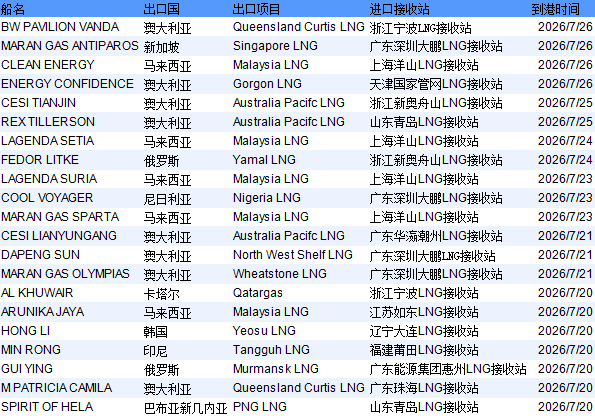The image size is (595, 416).
Task: Select the 出口国 header cell
Action: pyautogui.click(x=161, y=9)
